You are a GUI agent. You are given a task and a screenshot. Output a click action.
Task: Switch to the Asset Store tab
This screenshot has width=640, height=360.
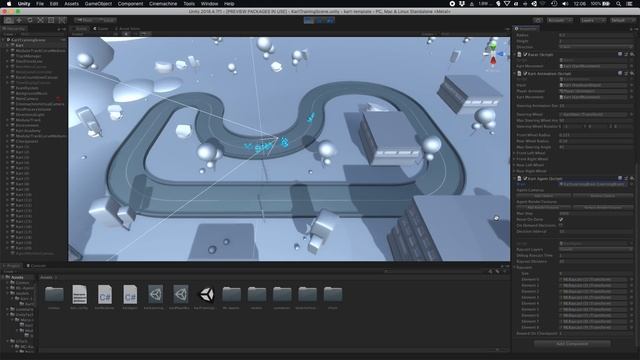(x=127, y=29)
